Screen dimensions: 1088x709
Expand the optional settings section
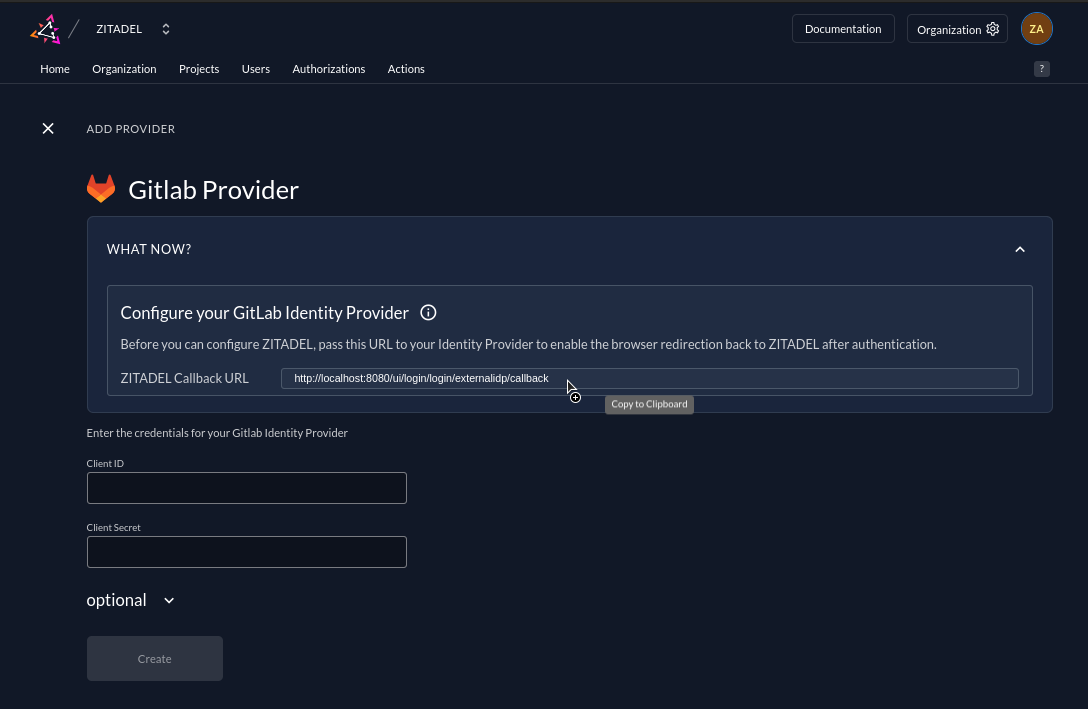coord(130,600)
